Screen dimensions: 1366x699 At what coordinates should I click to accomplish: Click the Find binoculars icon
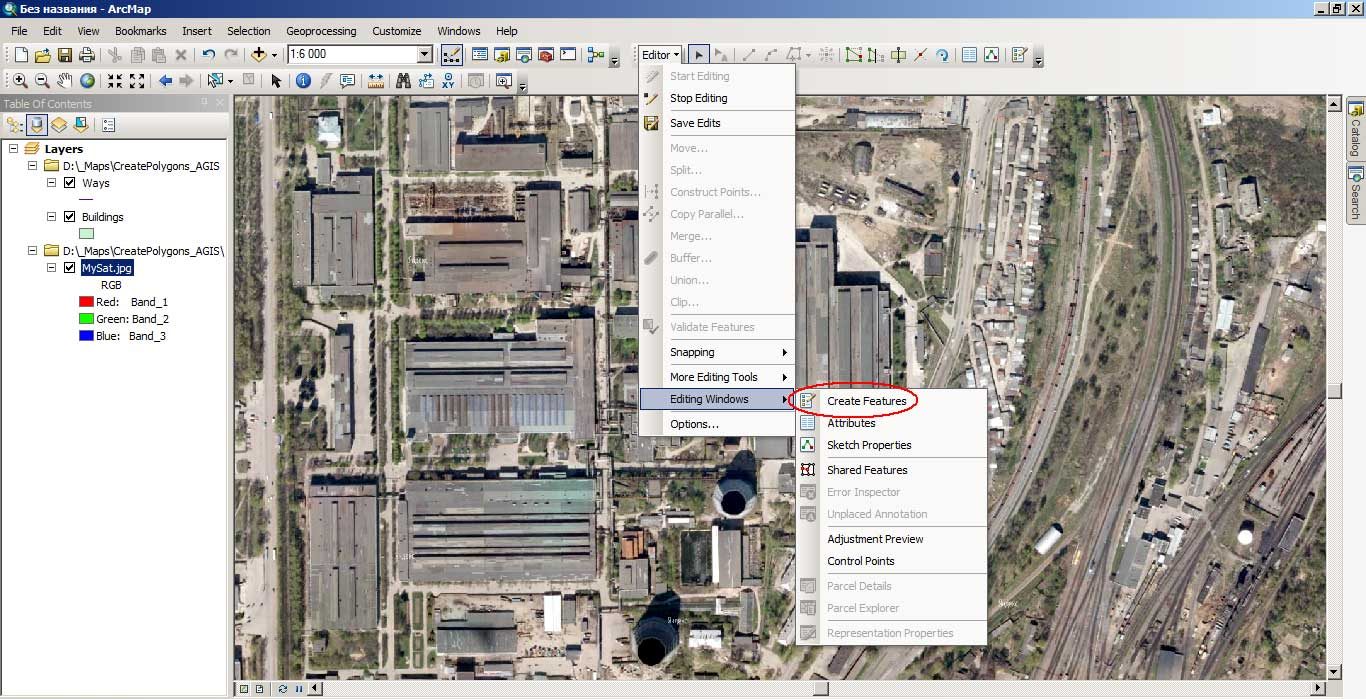point(404,81)
